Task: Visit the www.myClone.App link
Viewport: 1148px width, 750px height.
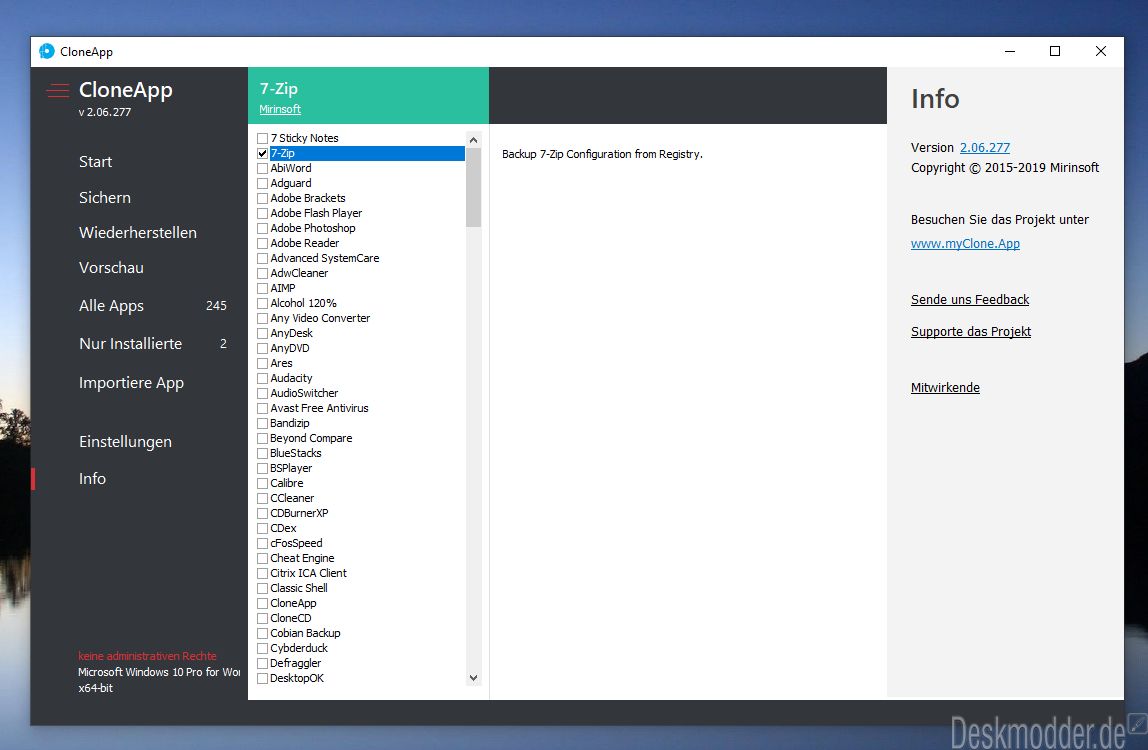Action: pyautogui.click(x=965, y=244)
